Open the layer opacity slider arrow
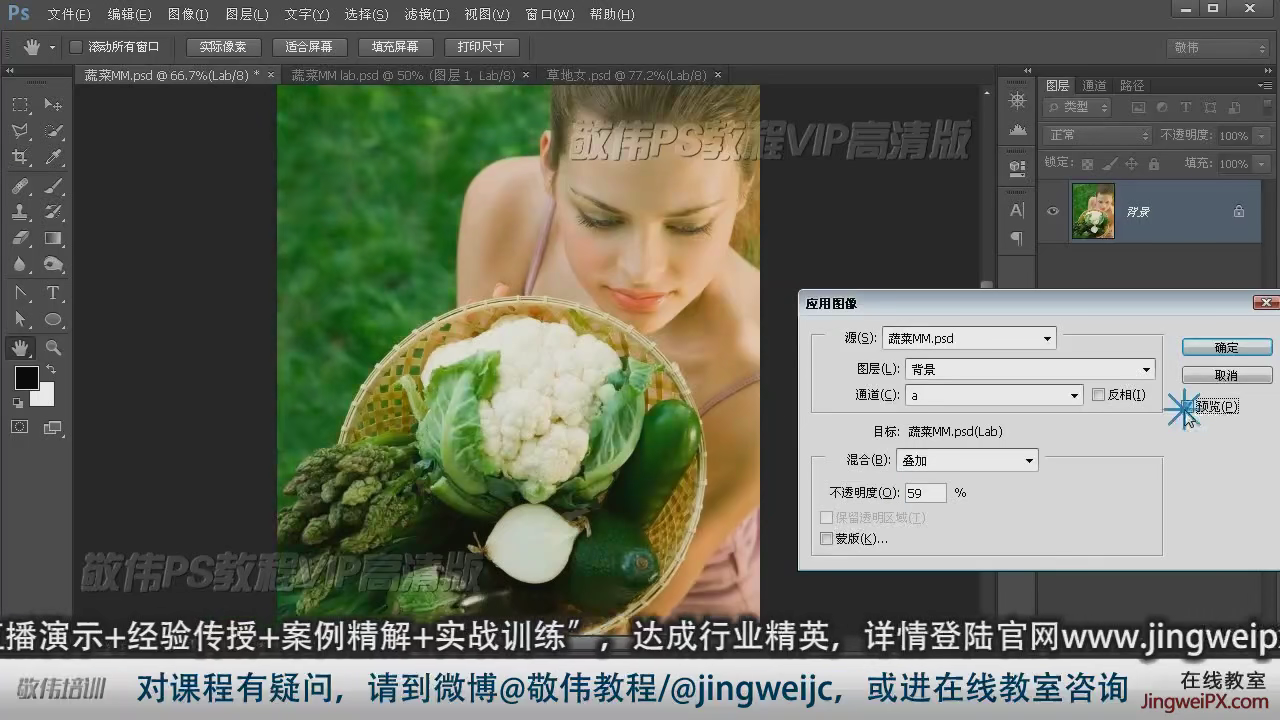The height and width of the screenshot is (720, 1280). [x=1261, y=135]
